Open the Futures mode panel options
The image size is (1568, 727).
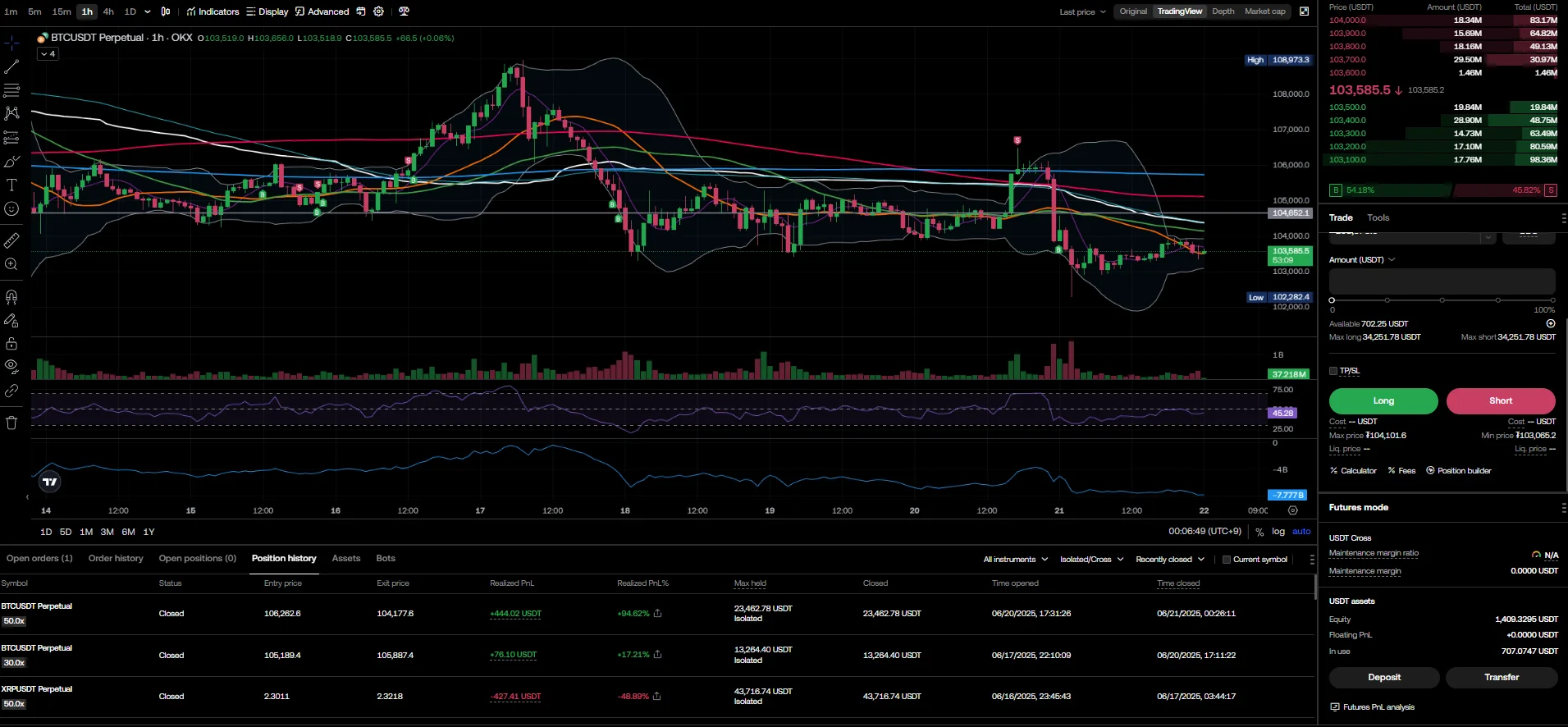tap(1563, 508)
